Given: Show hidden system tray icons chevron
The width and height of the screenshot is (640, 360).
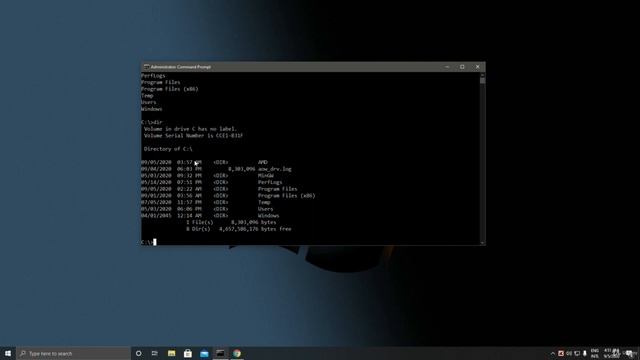Looking at the screenshot, I should (x=553, y=353).
